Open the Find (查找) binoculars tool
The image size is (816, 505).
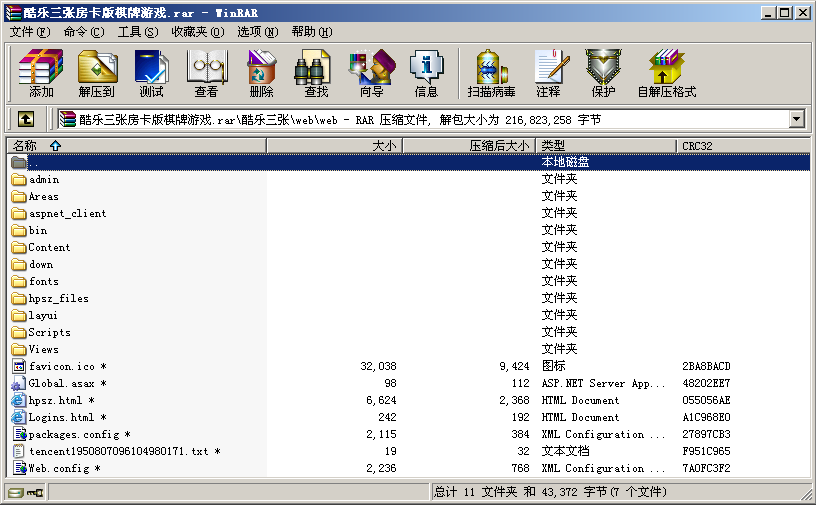(x=316, y=73)
